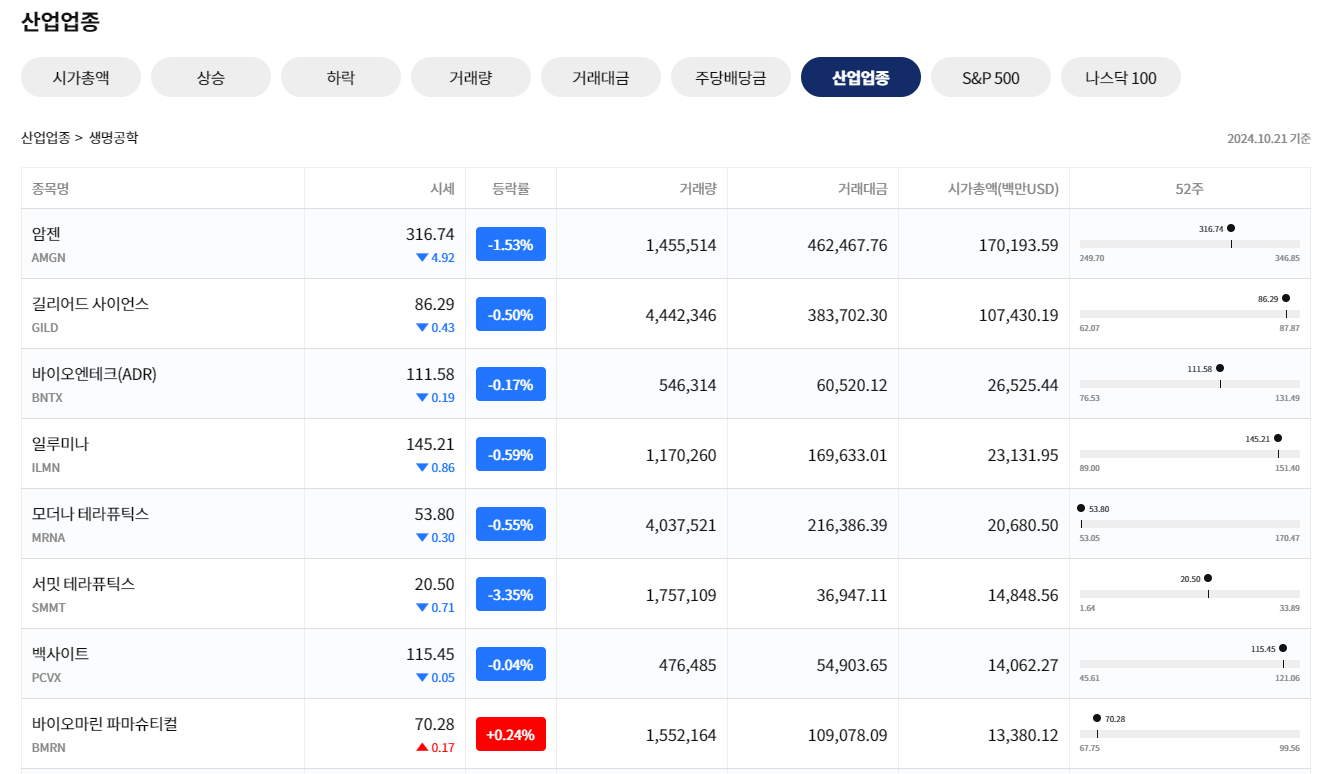Switch to the 나스닥 100 tab

(1121, 77)
